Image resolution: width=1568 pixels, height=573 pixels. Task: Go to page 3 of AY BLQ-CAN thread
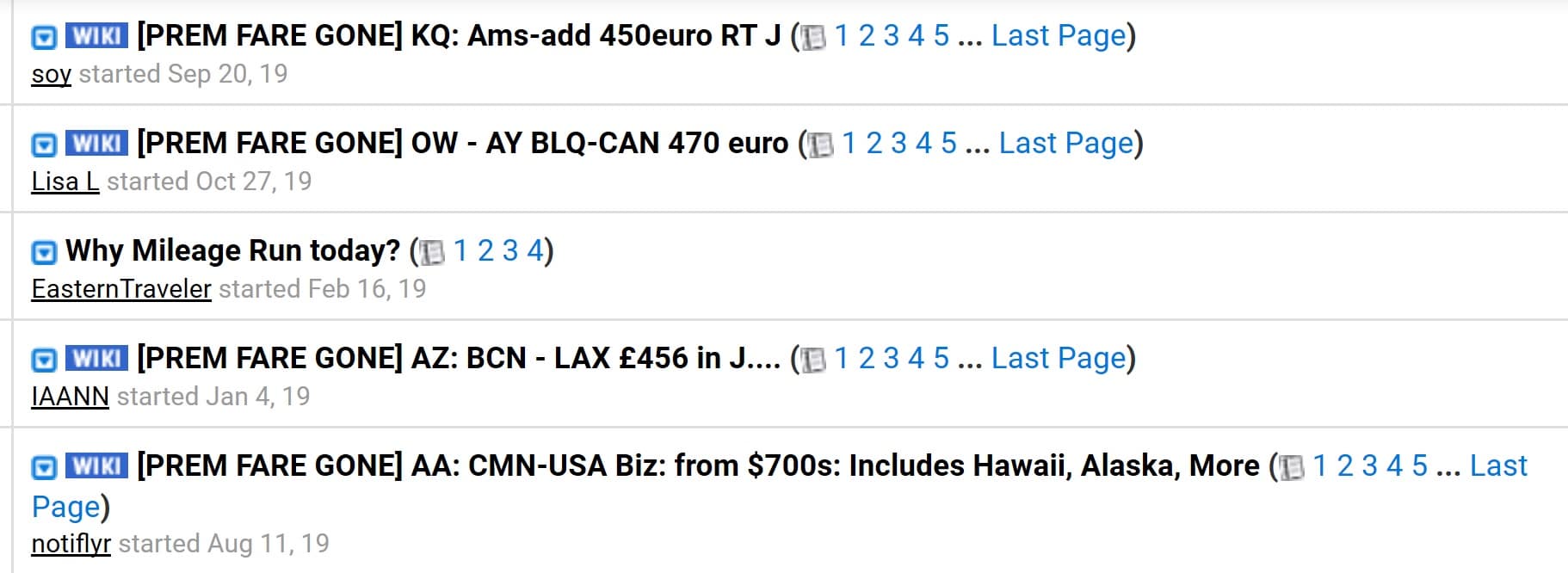point(898,143)
